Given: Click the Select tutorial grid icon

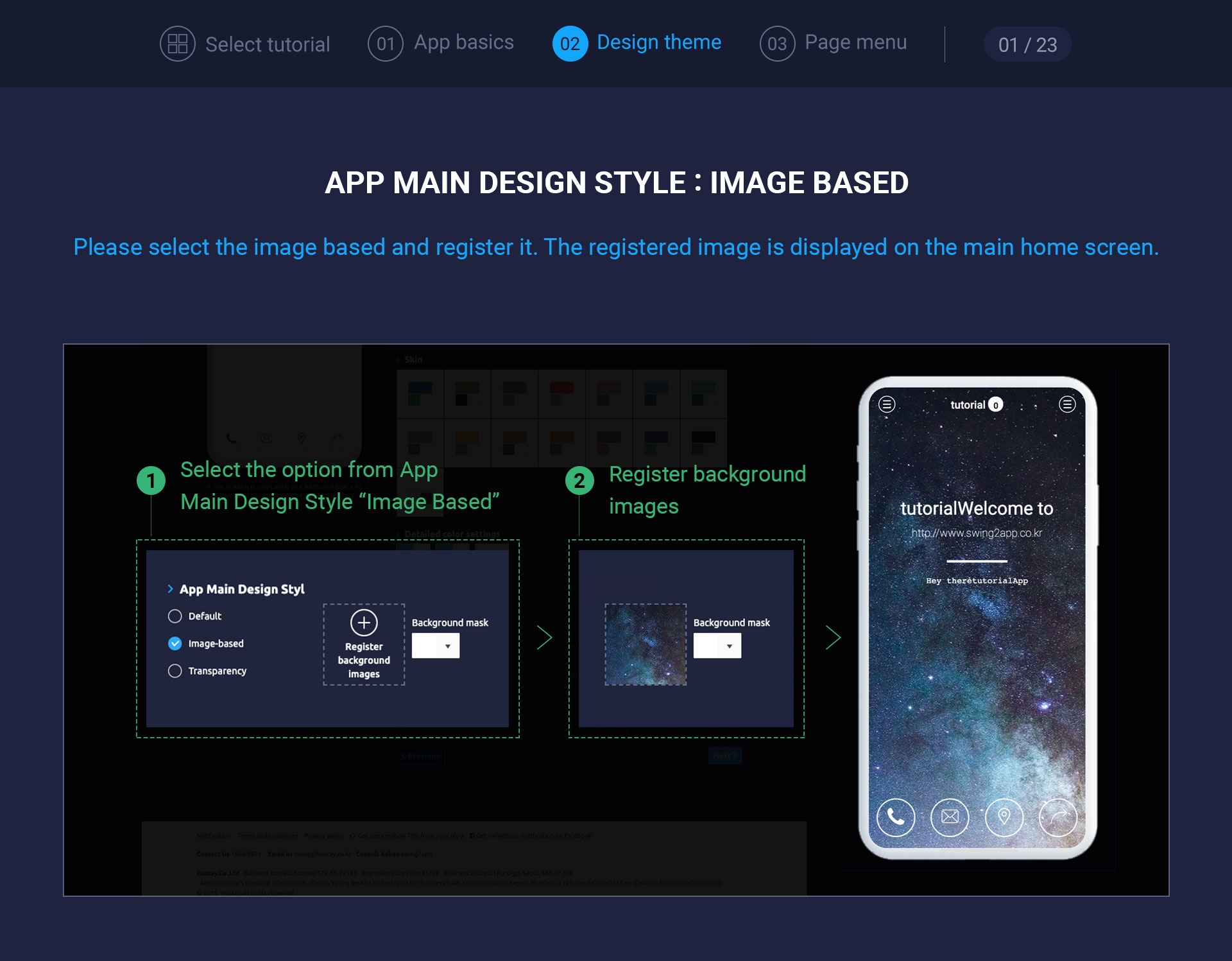Looking at the screenshot, I should click(177, 44).
